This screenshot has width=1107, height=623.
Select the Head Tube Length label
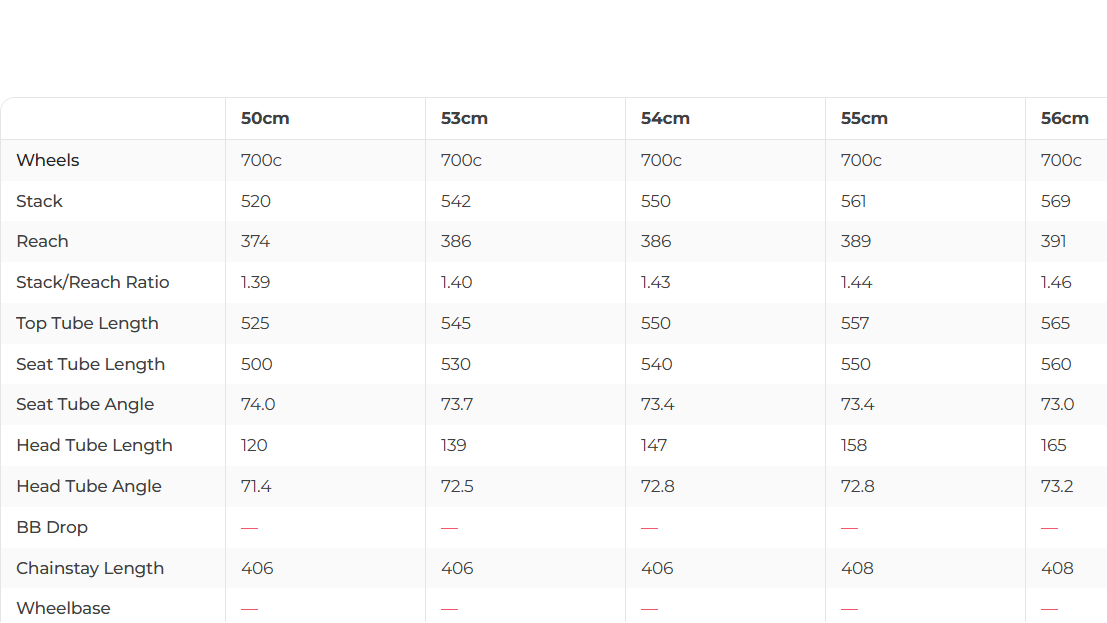[95, 445]
